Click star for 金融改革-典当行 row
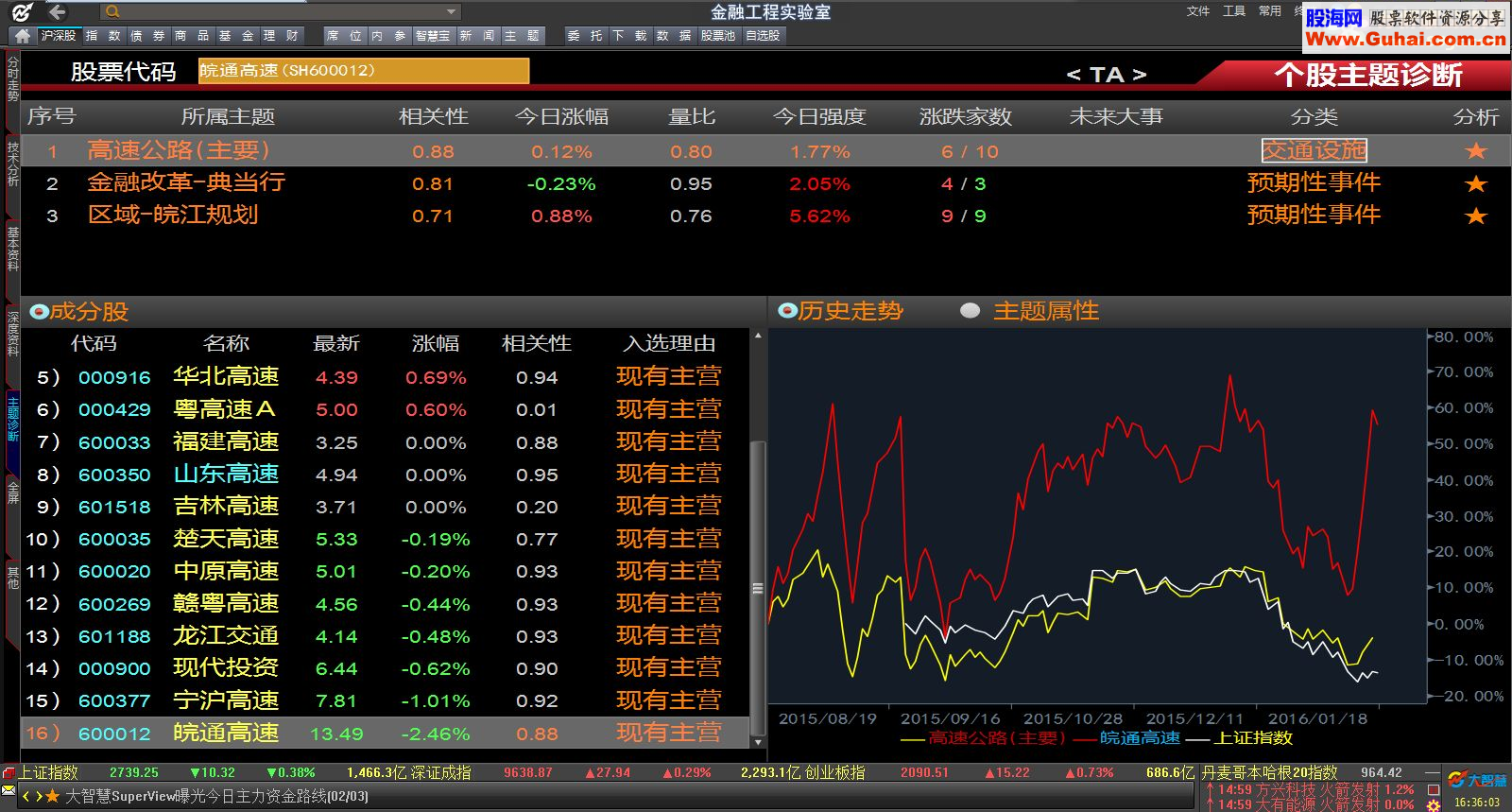The width and height of the screenshot is (1512, 812). [x=1475, y=183]
